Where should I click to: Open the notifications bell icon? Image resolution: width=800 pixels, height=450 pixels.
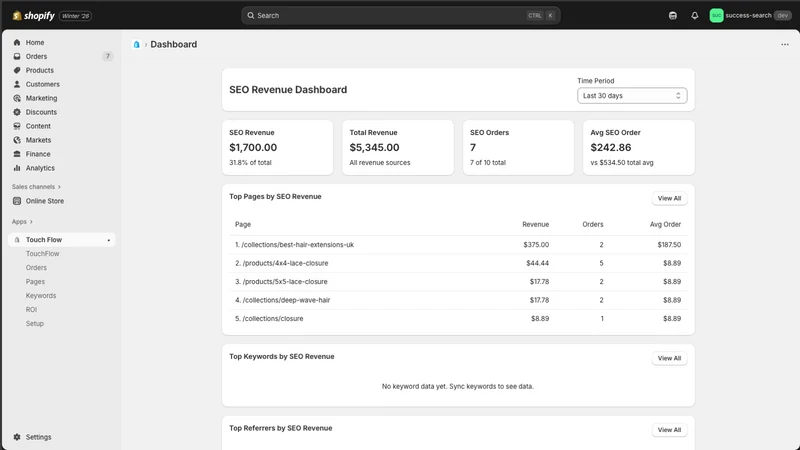[x=694, y=15]
